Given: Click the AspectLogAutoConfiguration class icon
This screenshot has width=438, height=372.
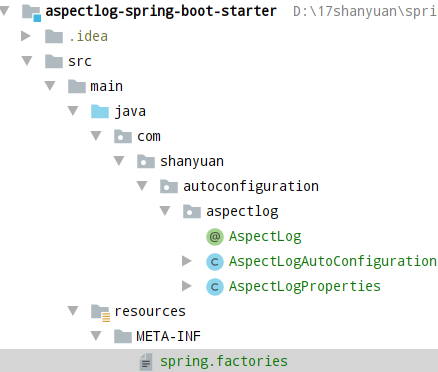Looking at the screenshot, I should 215,262.
